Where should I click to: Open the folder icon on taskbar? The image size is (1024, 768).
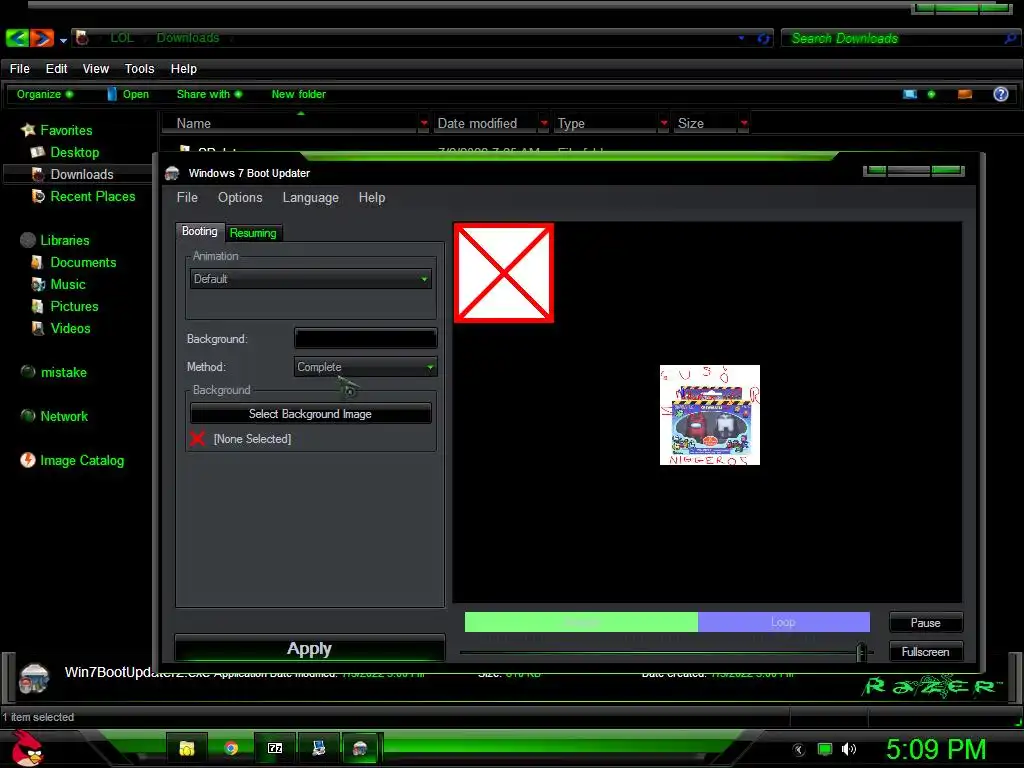click(x=187, y=748)
